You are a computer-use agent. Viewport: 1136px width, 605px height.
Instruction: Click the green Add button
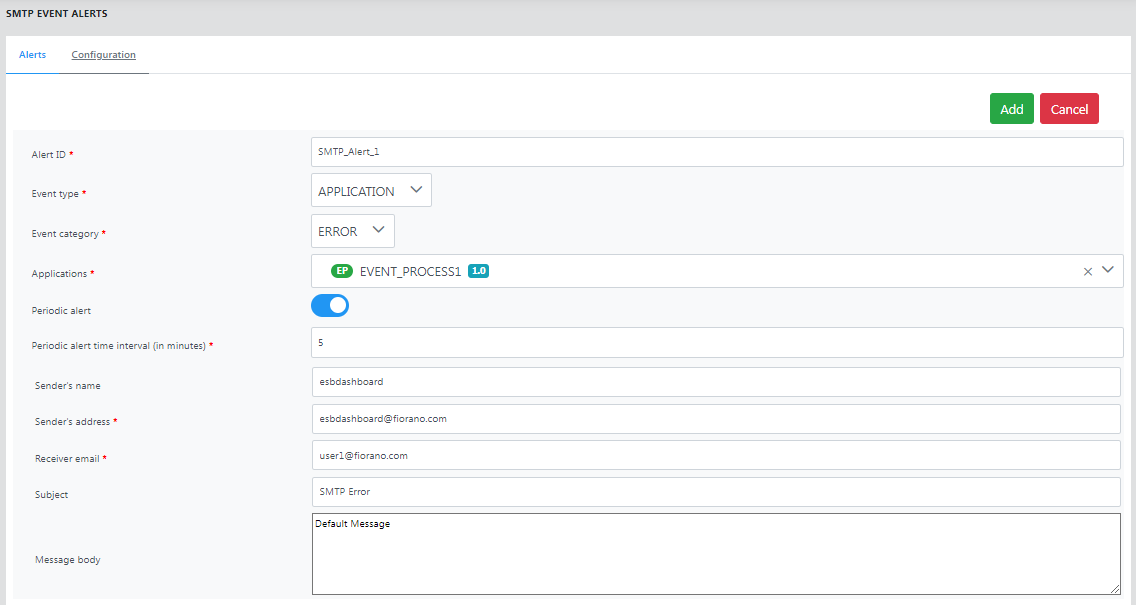[x=1011, y=109]
